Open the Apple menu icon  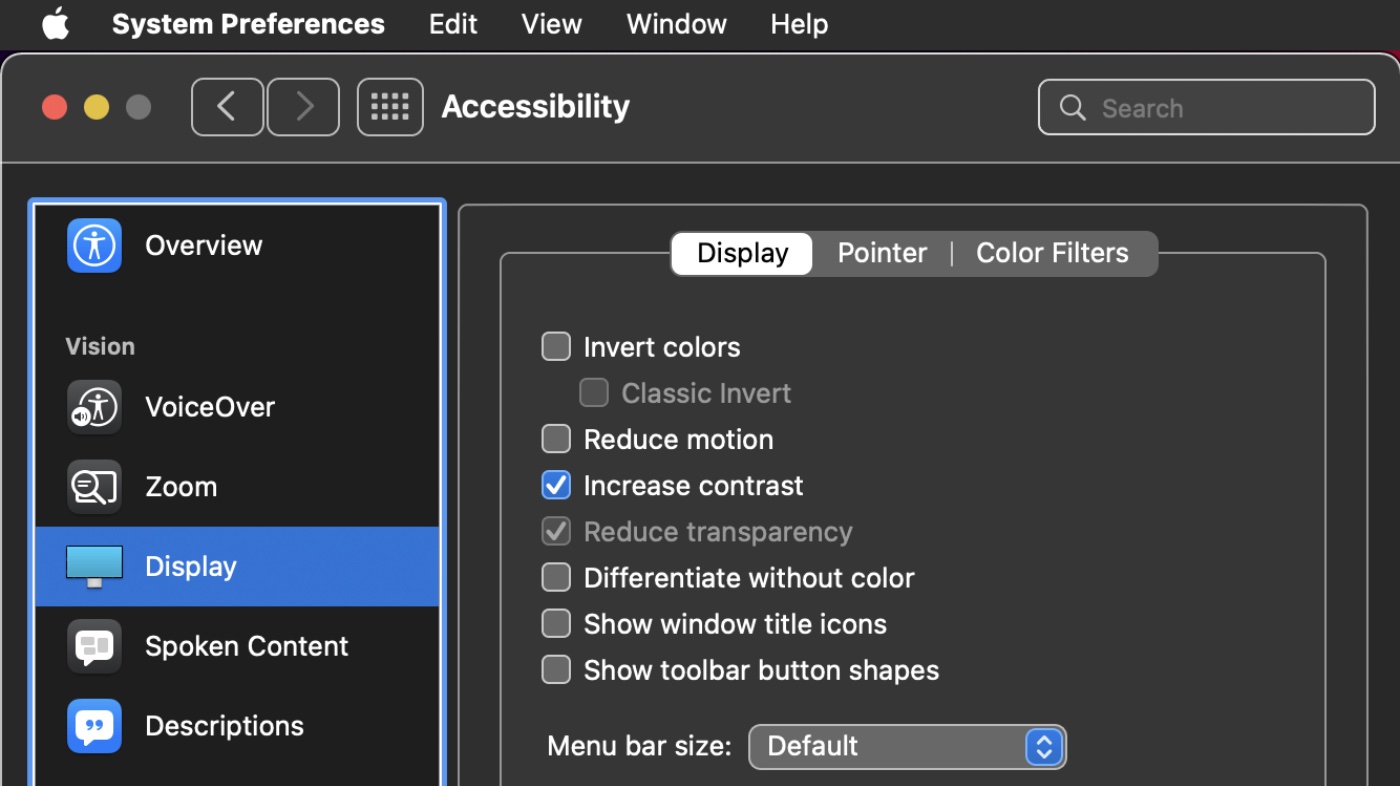click(55, 24)
